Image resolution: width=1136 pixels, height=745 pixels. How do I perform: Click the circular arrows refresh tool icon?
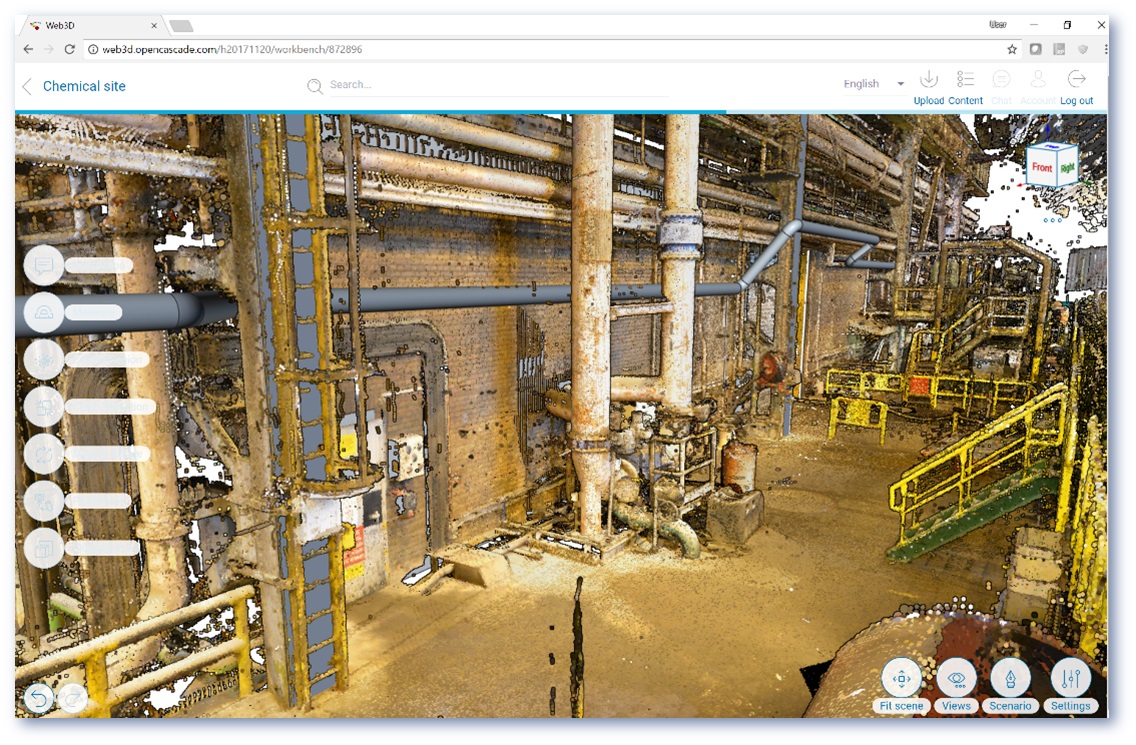tap(44, 454)
